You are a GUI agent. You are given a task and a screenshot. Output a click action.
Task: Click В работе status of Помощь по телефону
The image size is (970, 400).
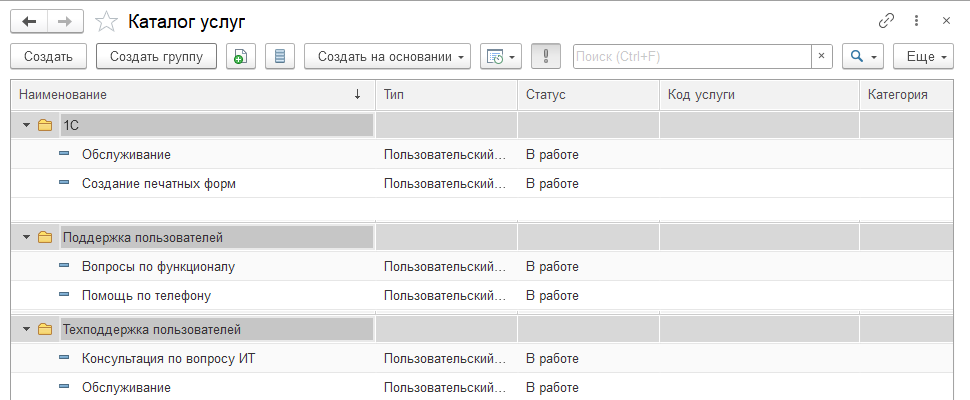tap(552, 296)
